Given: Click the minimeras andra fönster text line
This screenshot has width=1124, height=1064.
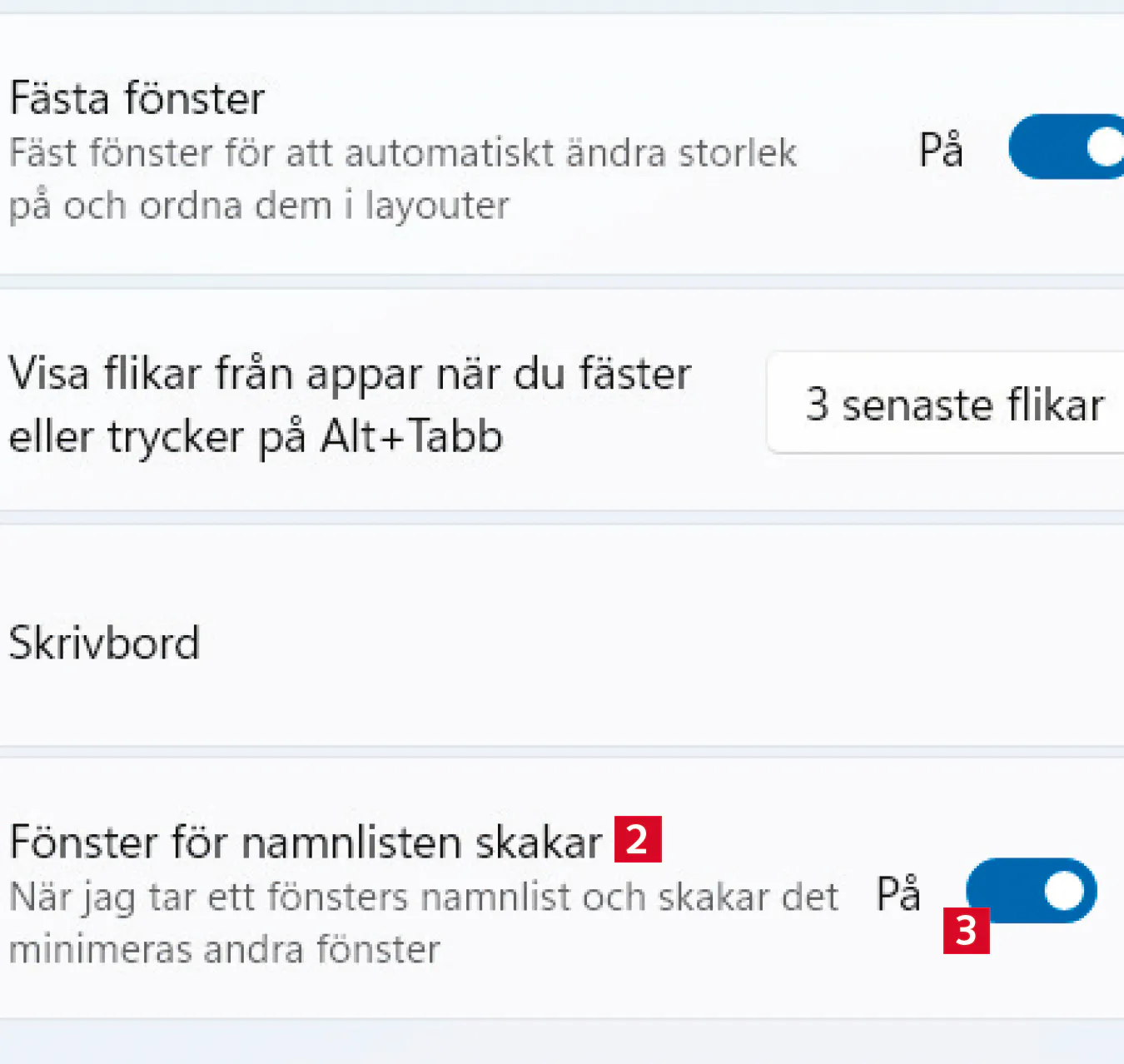Looking at the screenshot, I should click(225, 949).
